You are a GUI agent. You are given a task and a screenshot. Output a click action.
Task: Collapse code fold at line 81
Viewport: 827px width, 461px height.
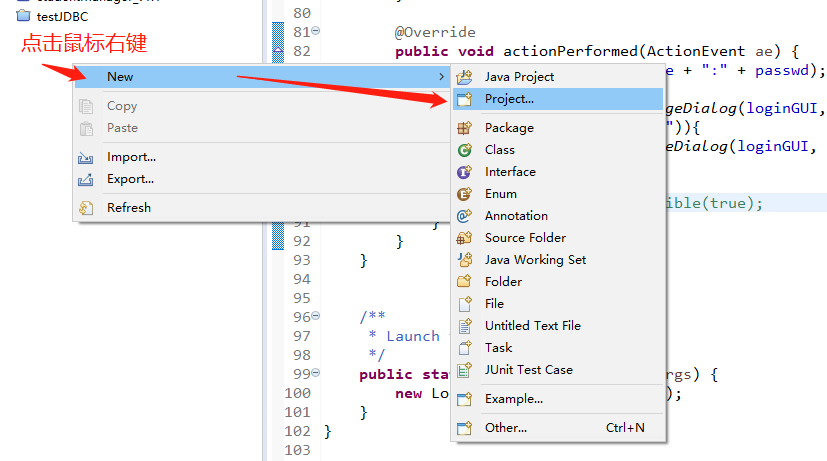click(315, 31)
